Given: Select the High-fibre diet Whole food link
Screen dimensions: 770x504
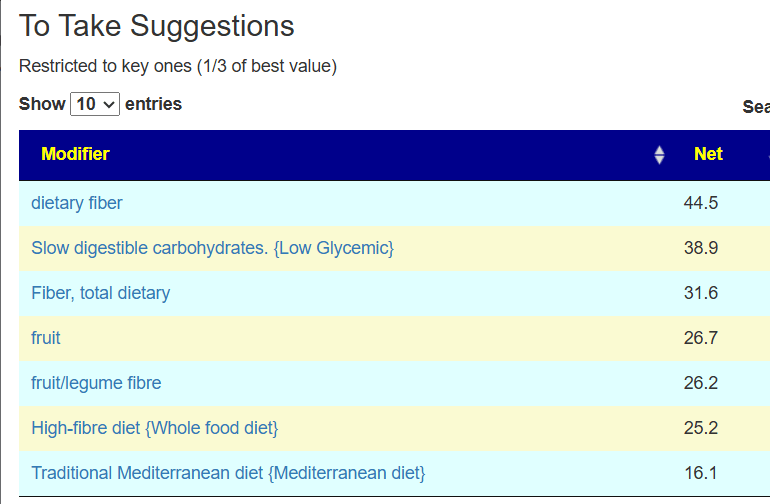Looking at the screenshot, I should point(154,428).
